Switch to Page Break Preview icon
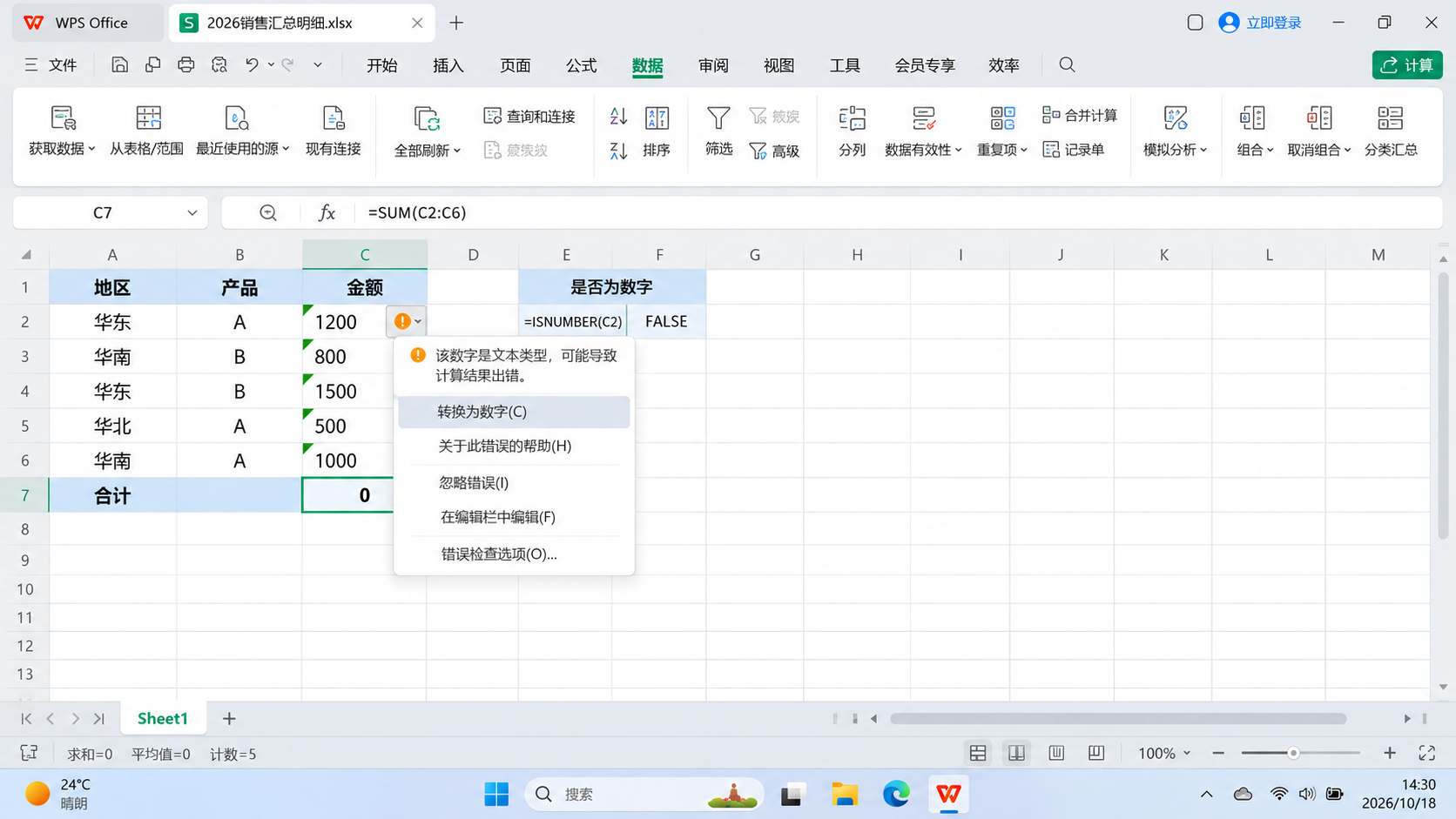Screen dimensions: 1456x819 click(x=1096, y=753)
